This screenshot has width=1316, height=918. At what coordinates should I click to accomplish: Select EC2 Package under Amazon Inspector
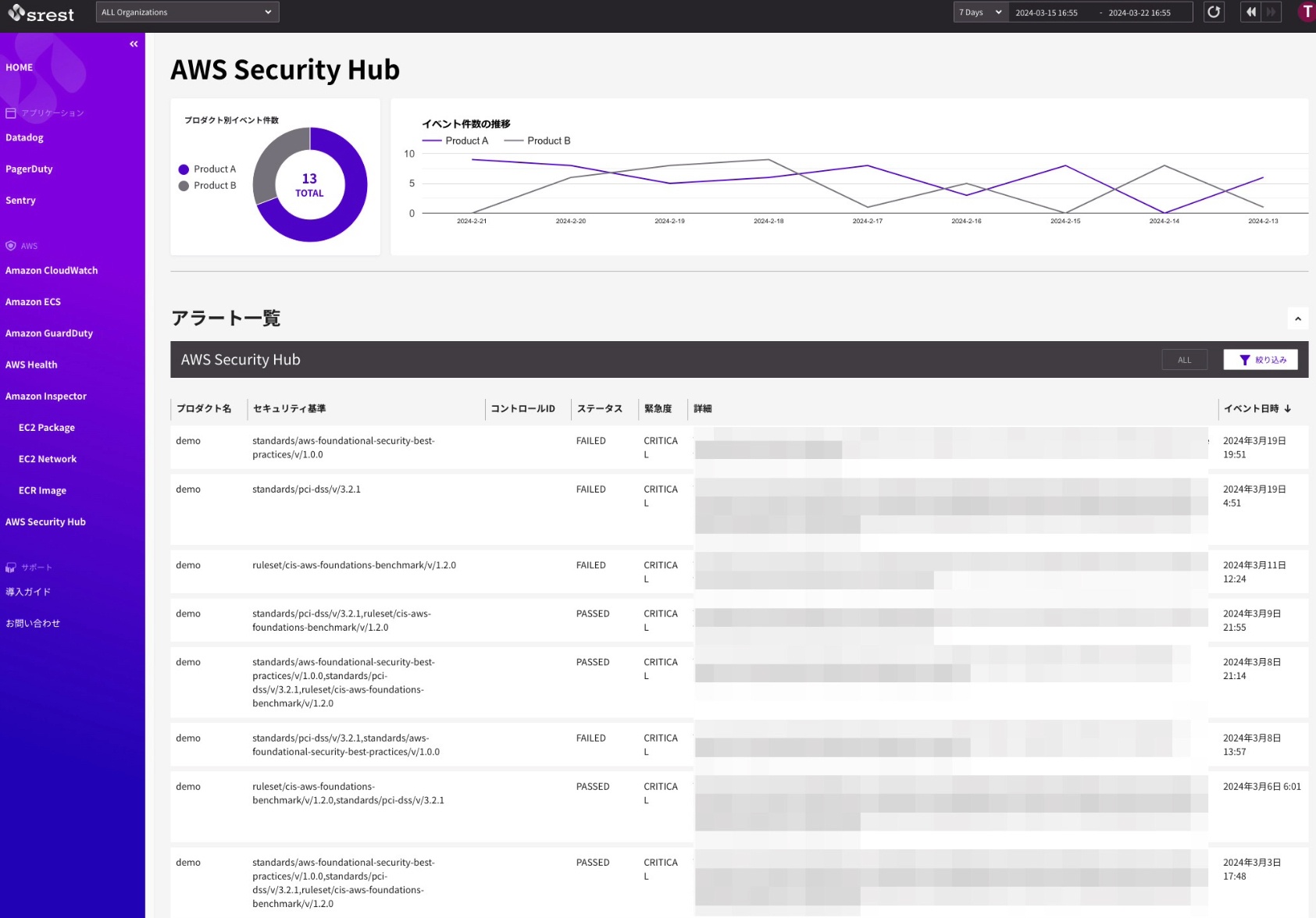(47, 428)
